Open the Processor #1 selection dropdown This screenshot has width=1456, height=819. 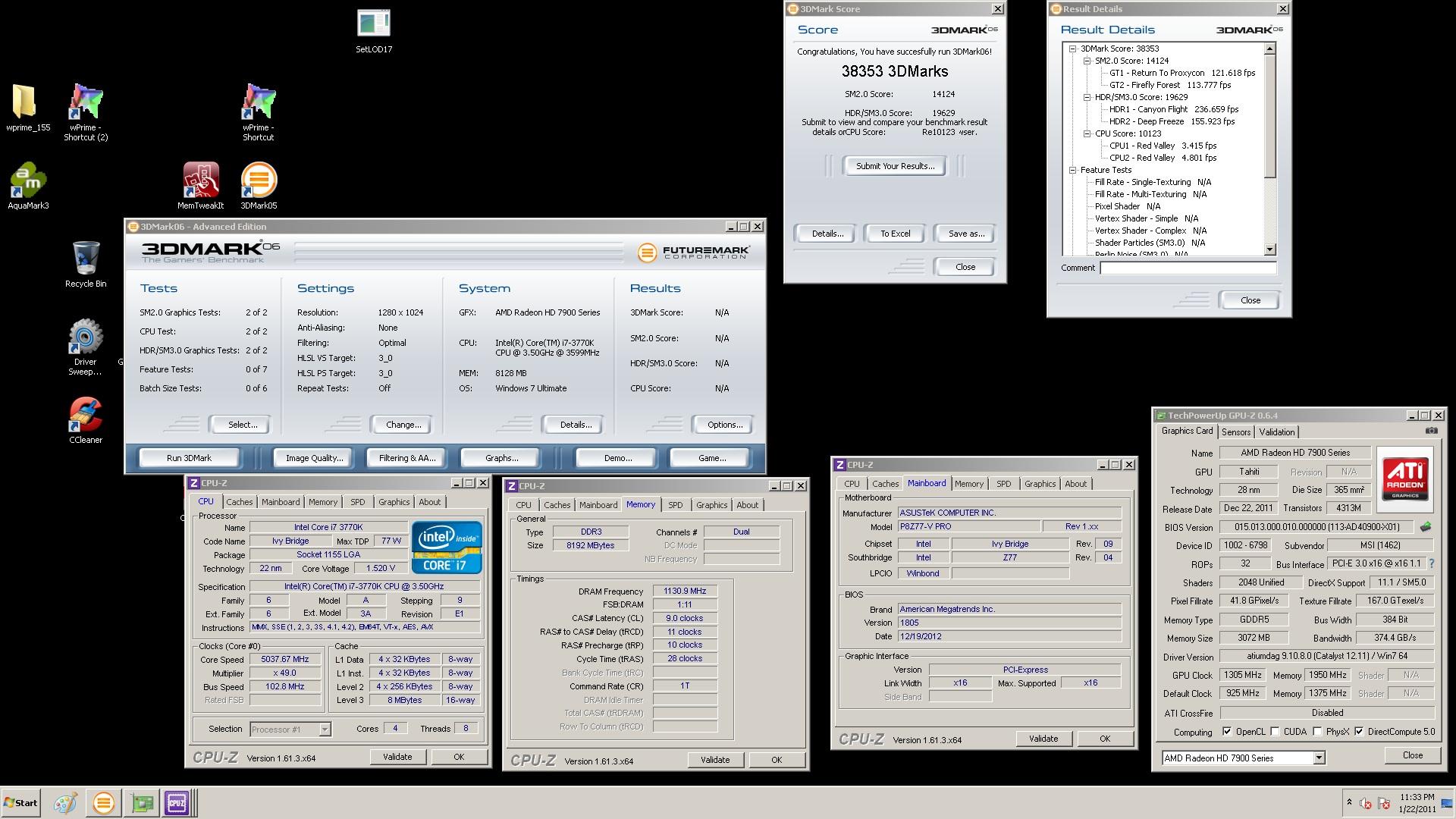click(x=325, y=730)
